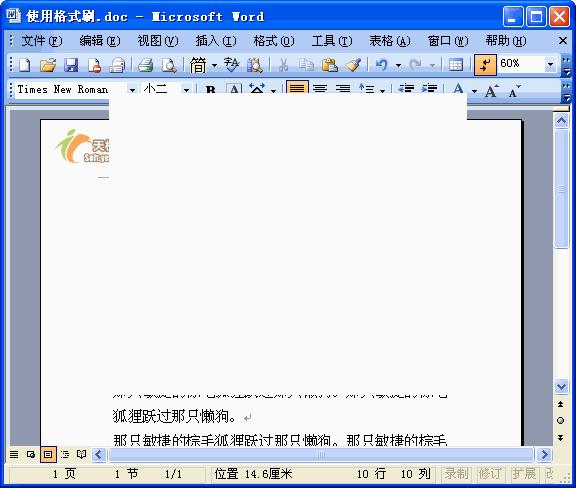Go to previous page with double-up arrow
This screenshot has height=488, width=576.
(x=561, y=405)
